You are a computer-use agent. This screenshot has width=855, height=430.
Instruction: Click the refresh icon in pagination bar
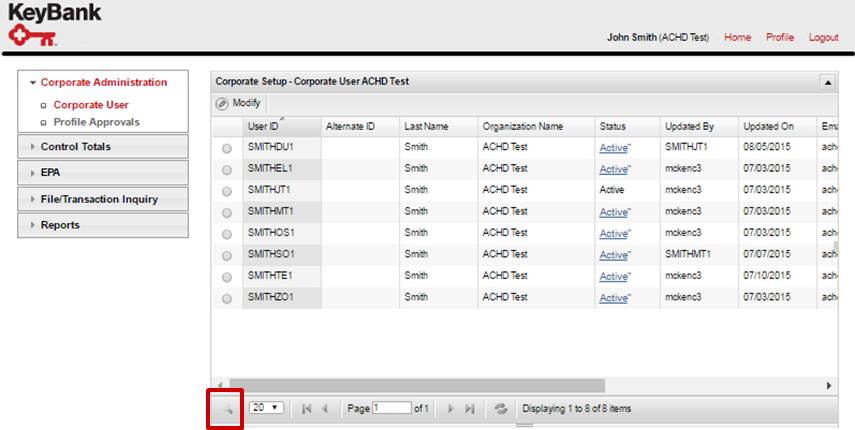pyautogui.click(x=501, y=408)
